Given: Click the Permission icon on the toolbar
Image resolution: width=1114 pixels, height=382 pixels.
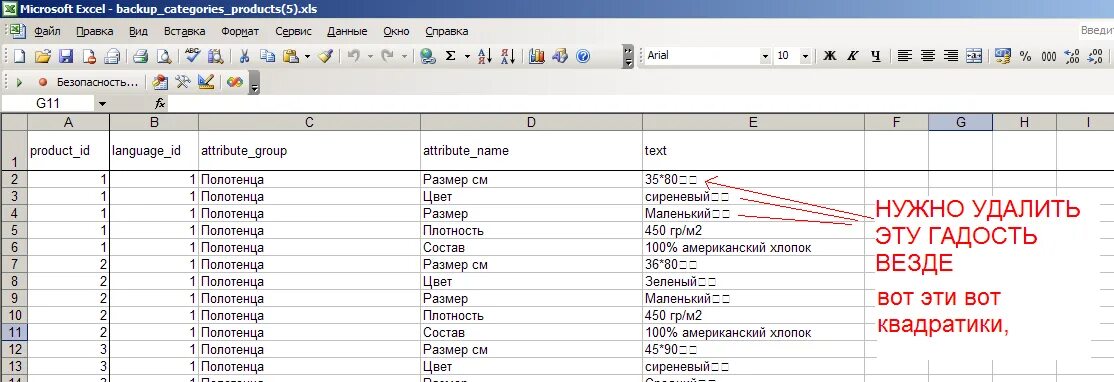Looking at the screenshot, I should coord(90,56).
